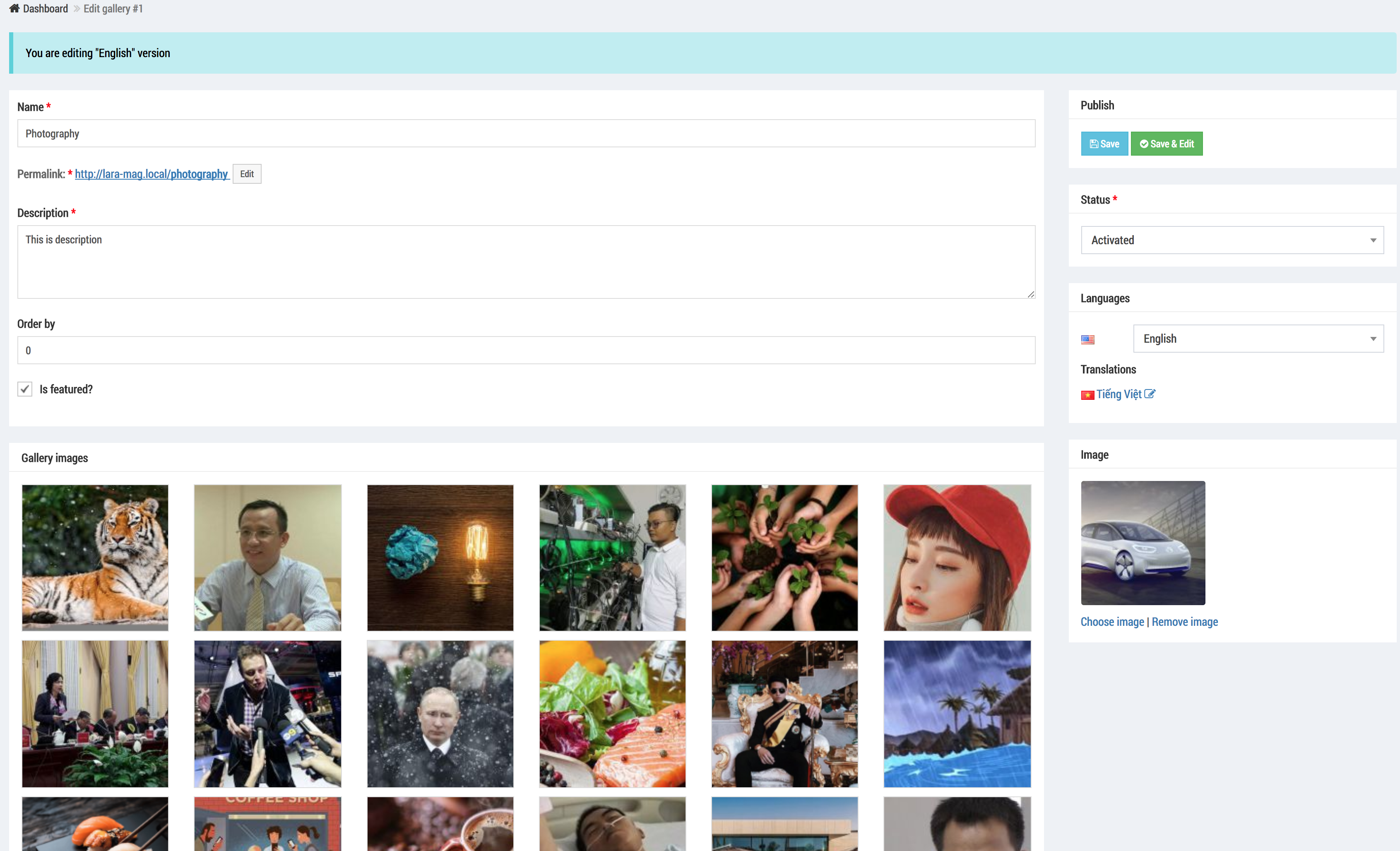
Task: Click the Vietnam flag icon
Action: point(1087,395)
